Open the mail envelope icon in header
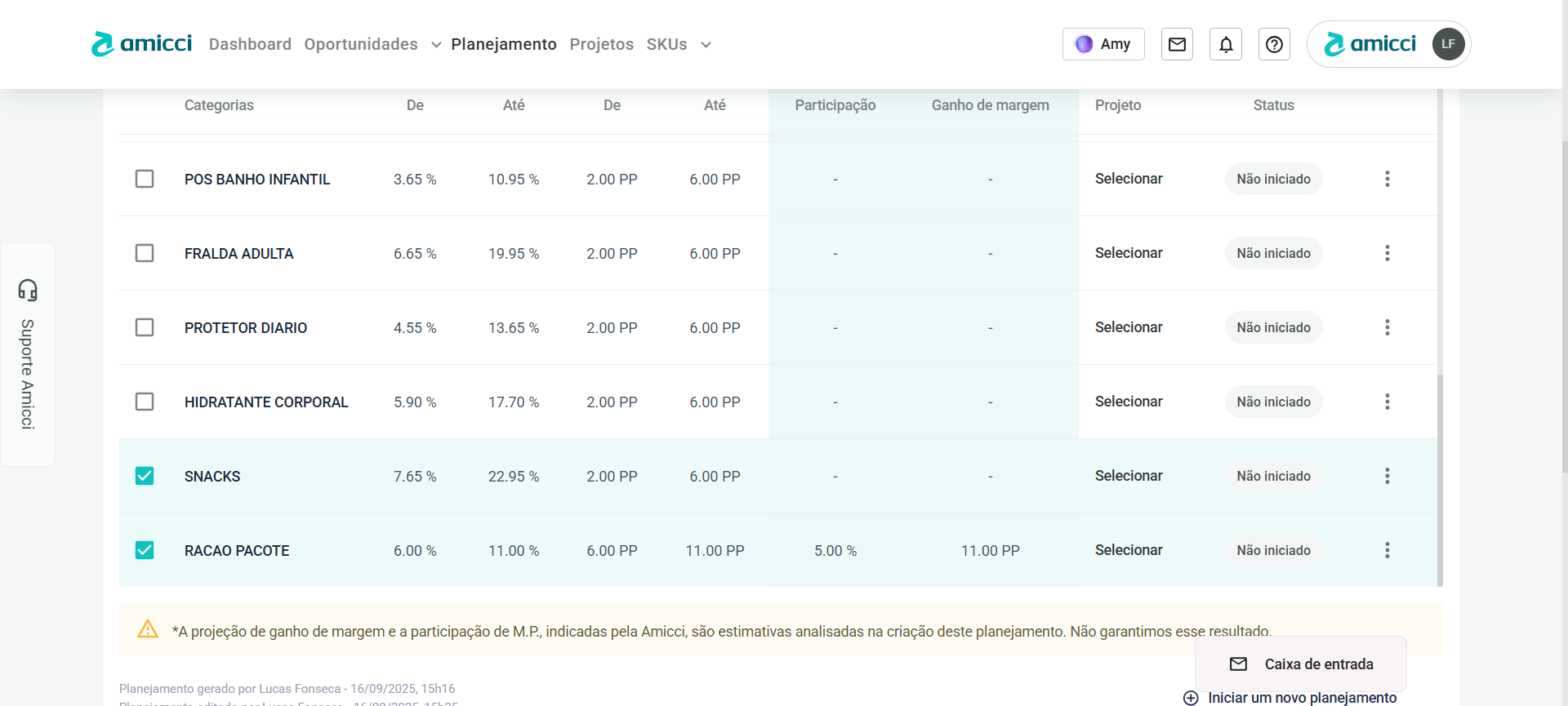The width and height of the screenshot is (1568, 706). (1177, 44)
